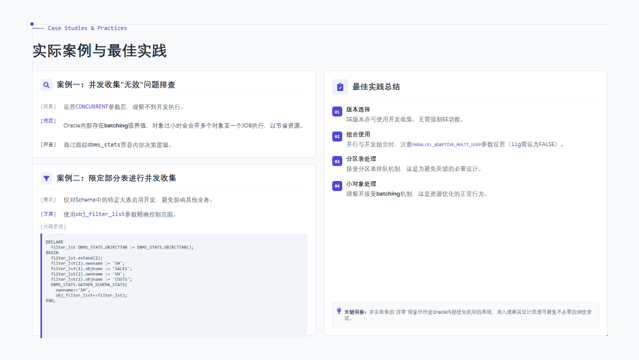
Task: Click the 04 badge next to 小对象处理
Action: (337, 186)
